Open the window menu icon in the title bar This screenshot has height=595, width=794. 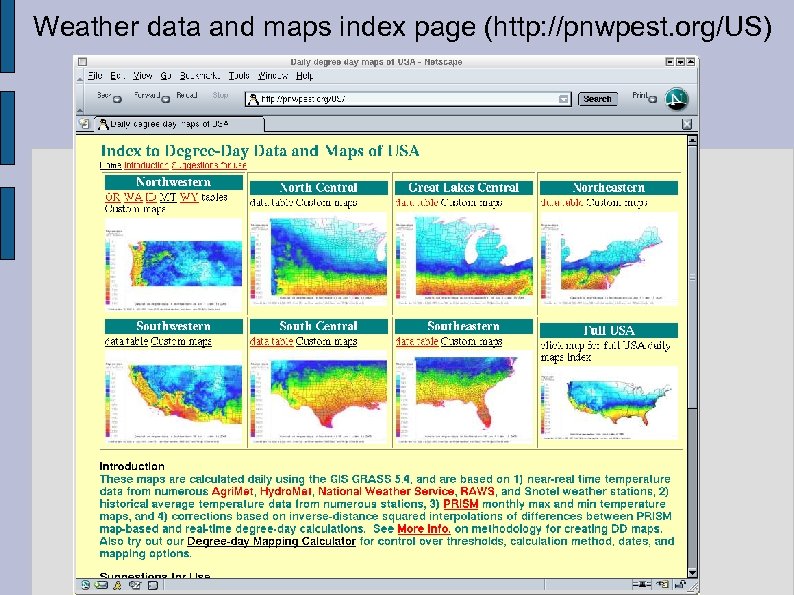(x=83, y=62)
